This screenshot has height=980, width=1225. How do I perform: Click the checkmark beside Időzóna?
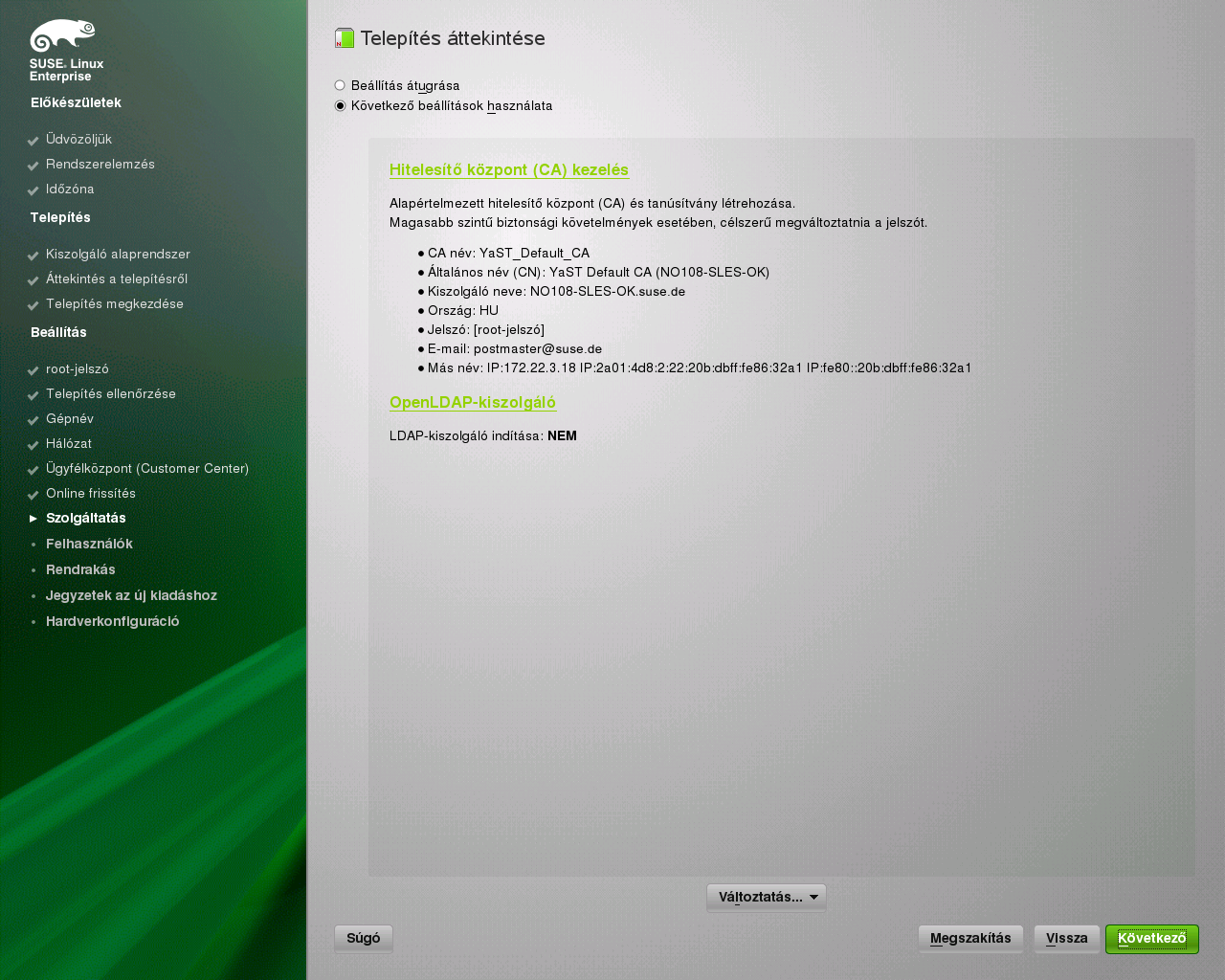tap(33, 190)
